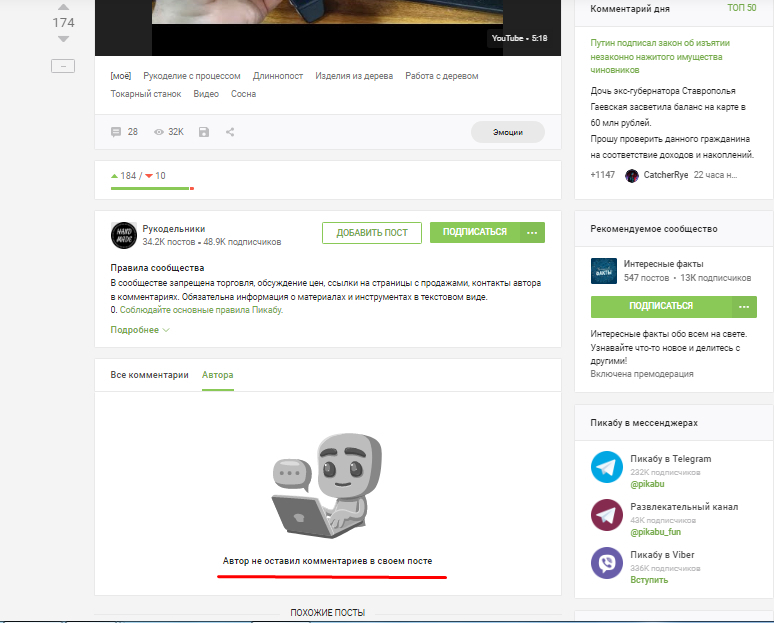Click the dark-red Telegram icon for Развлекательный канал
The height and width of the screenshot is (623, 774).
607,515
